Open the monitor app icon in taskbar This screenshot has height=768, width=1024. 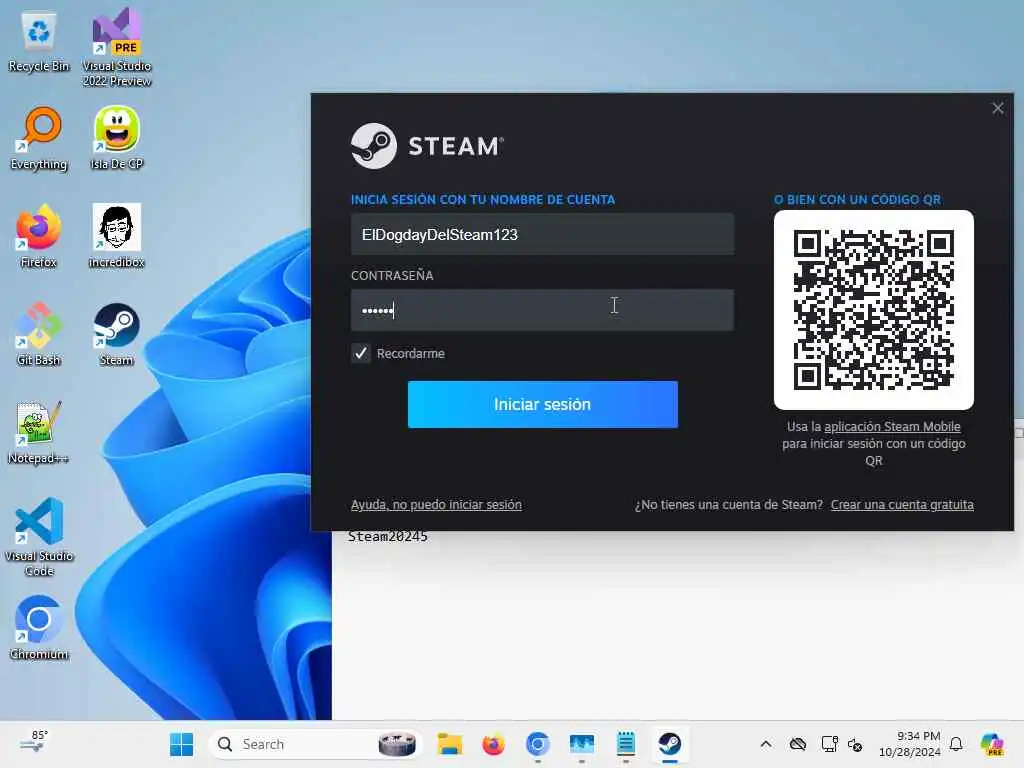pos(581,744)
